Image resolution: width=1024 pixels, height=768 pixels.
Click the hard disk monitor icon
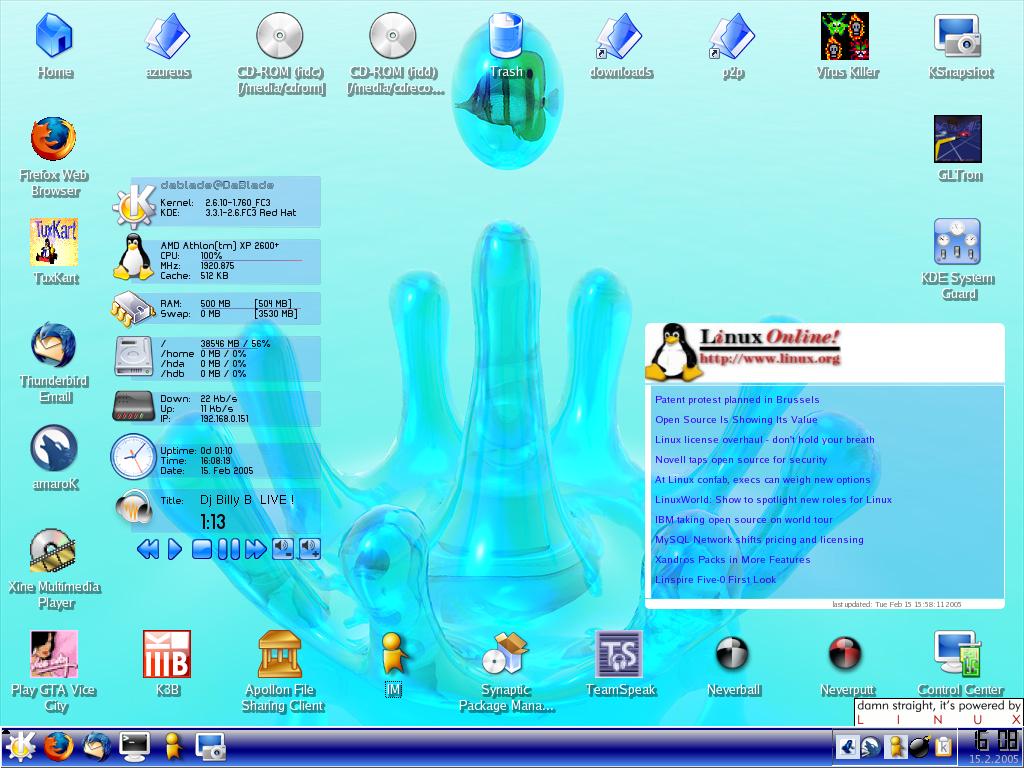click(134, 357)
